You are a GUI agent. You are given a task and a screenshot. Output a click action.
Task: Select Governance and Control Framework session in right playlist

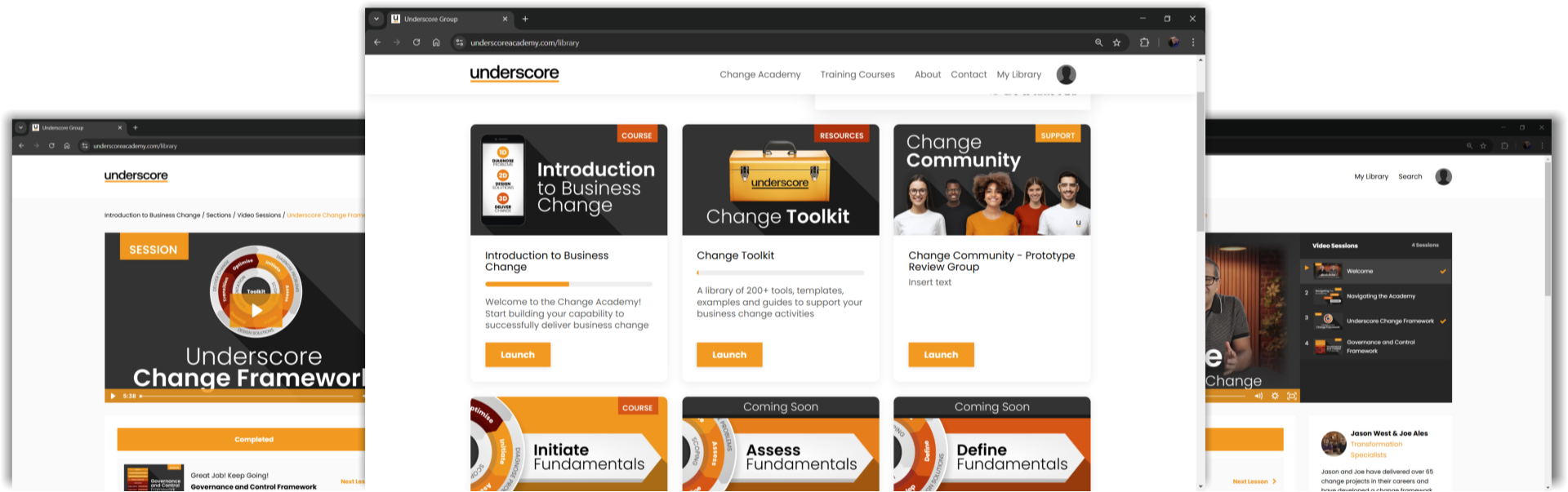(1376, 347)
